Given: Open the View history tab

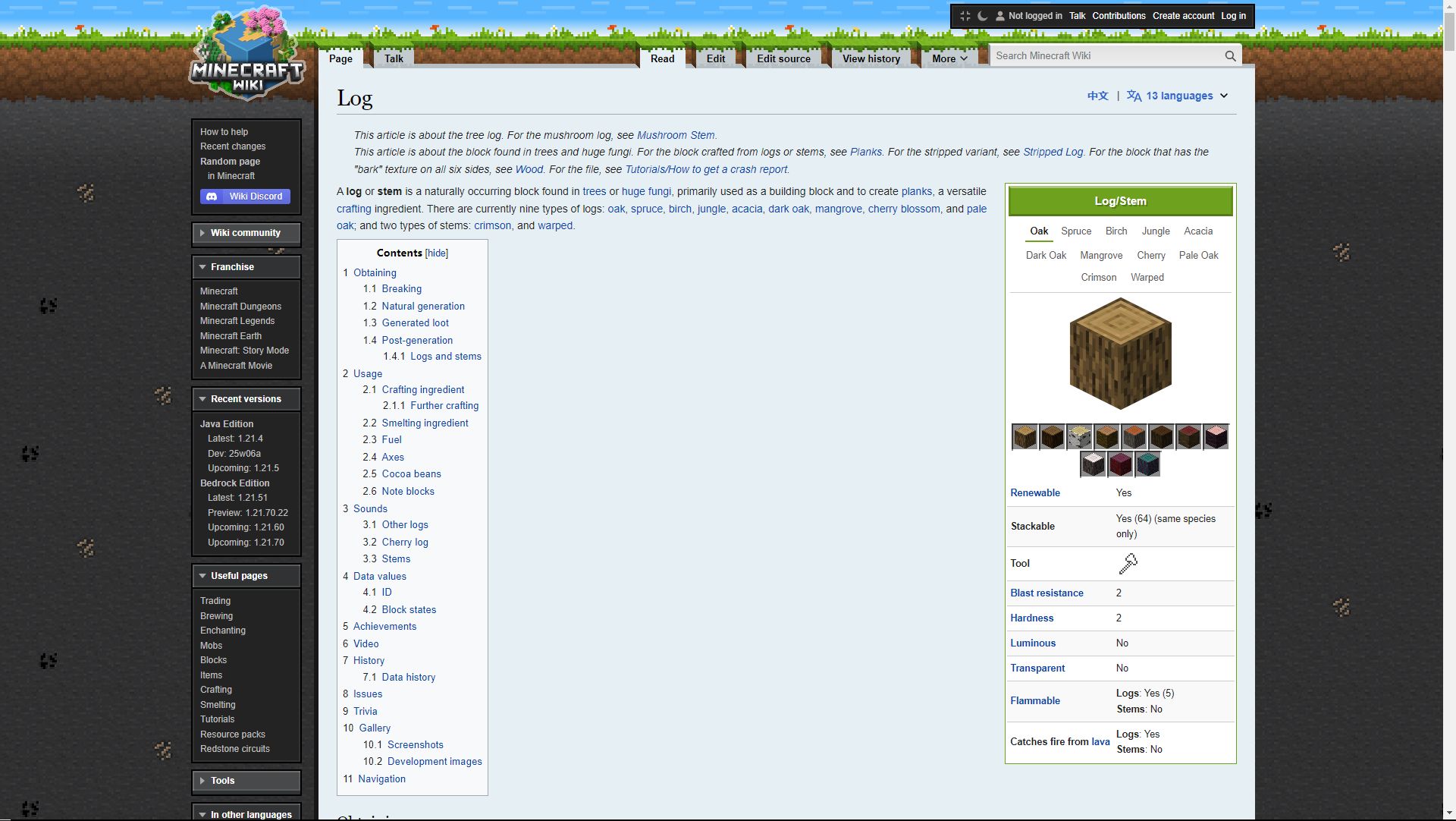Looking at the screenshot, I should [x=871, y=58].
